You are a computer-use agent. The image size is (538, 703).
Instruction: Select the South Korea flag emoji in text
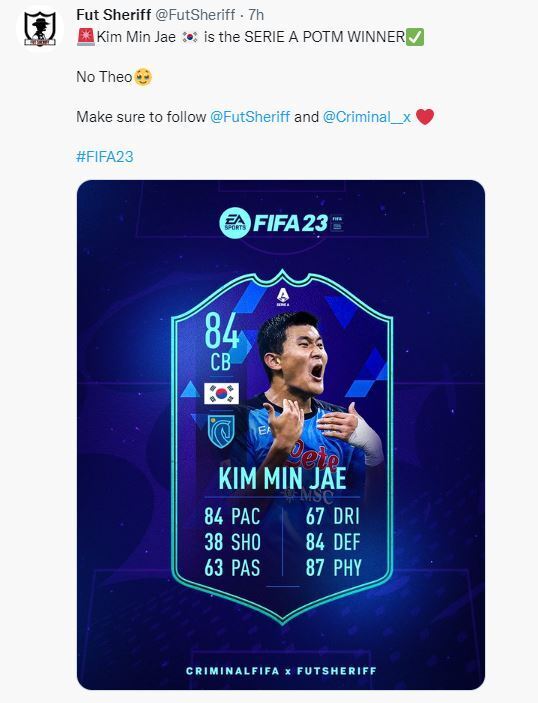[x=190, y=37]
